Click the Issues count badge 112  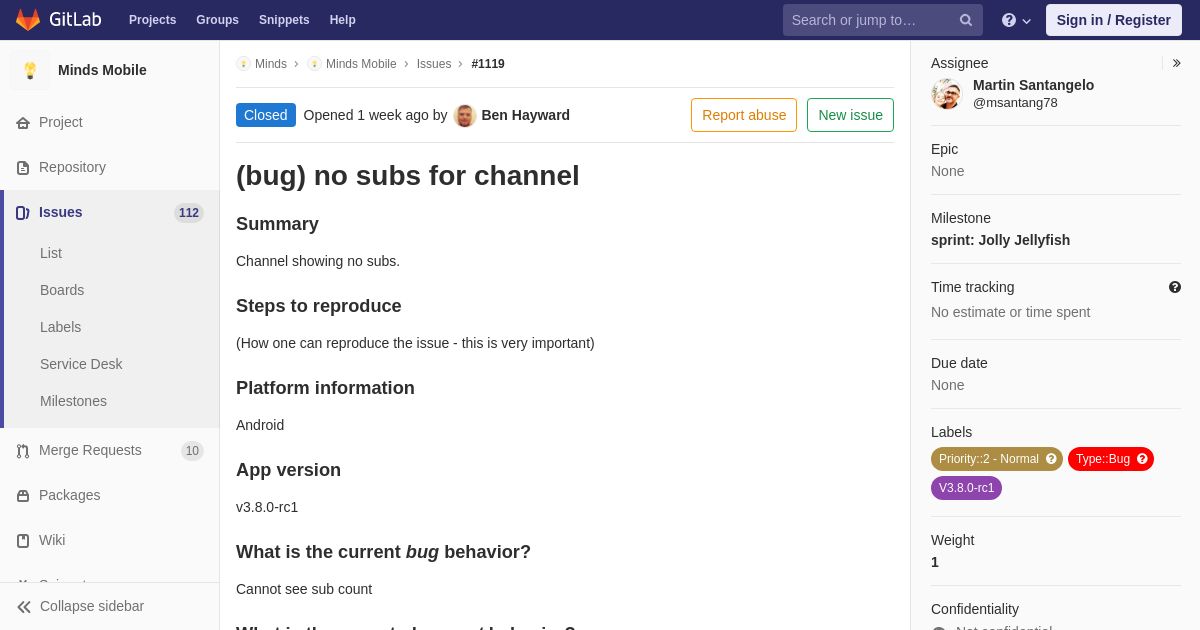pos(189,213)
